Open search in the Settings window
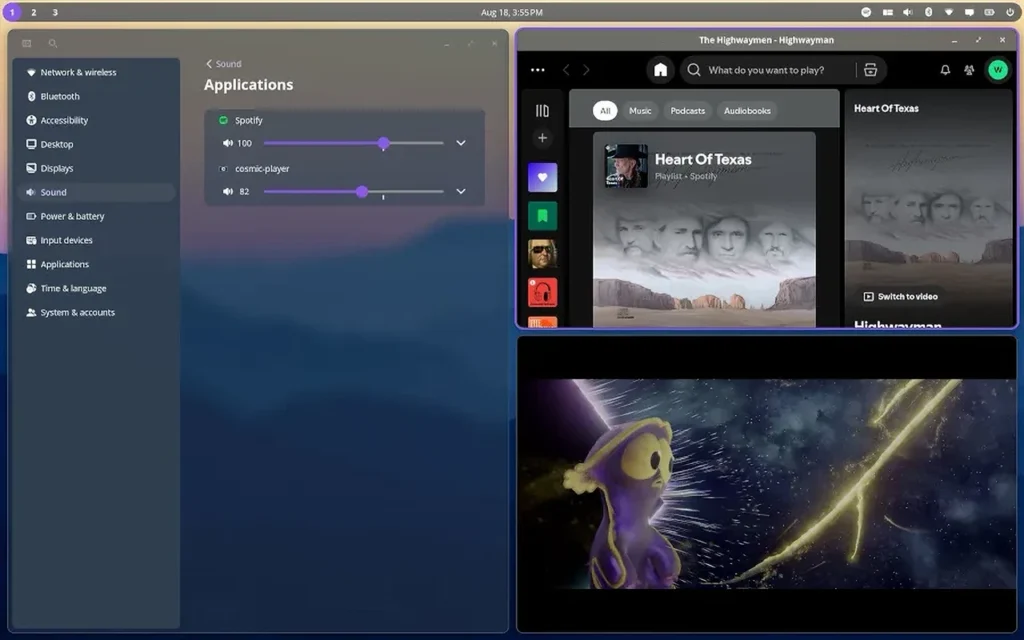The width and height of the screenshot is (1024, 640). tap(53, 44)
